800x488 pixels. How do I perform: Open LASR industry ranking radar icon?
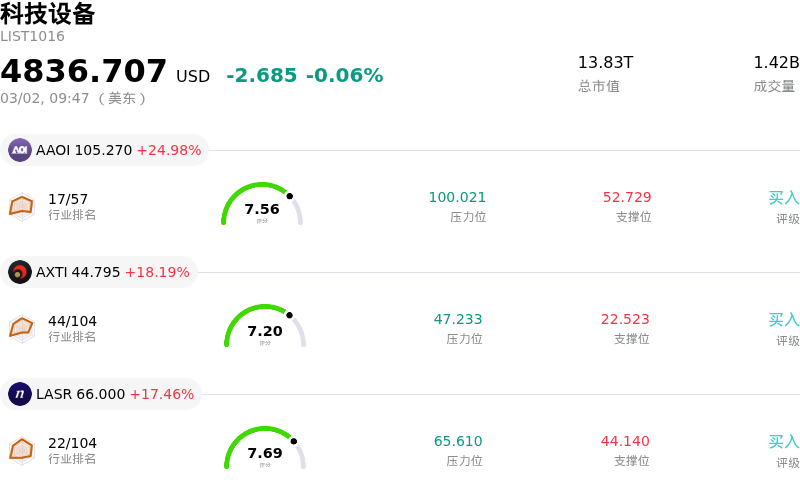[x=21, y=450]
